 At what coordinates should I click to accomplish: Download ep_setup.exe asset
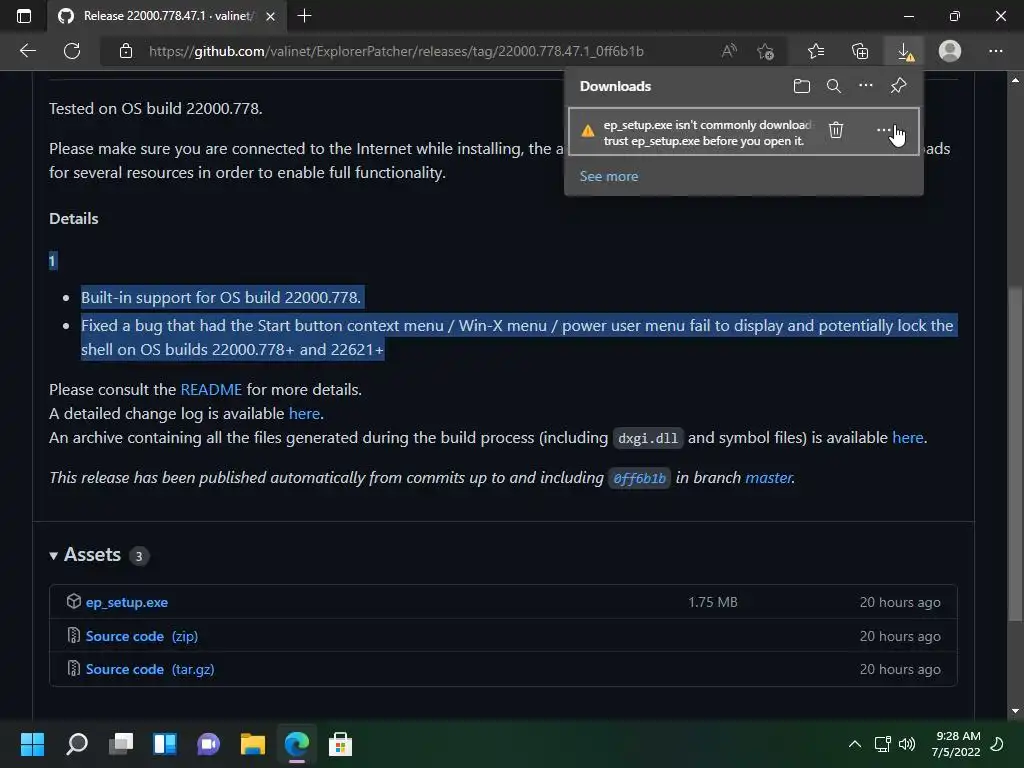click(x=127, y=602)
